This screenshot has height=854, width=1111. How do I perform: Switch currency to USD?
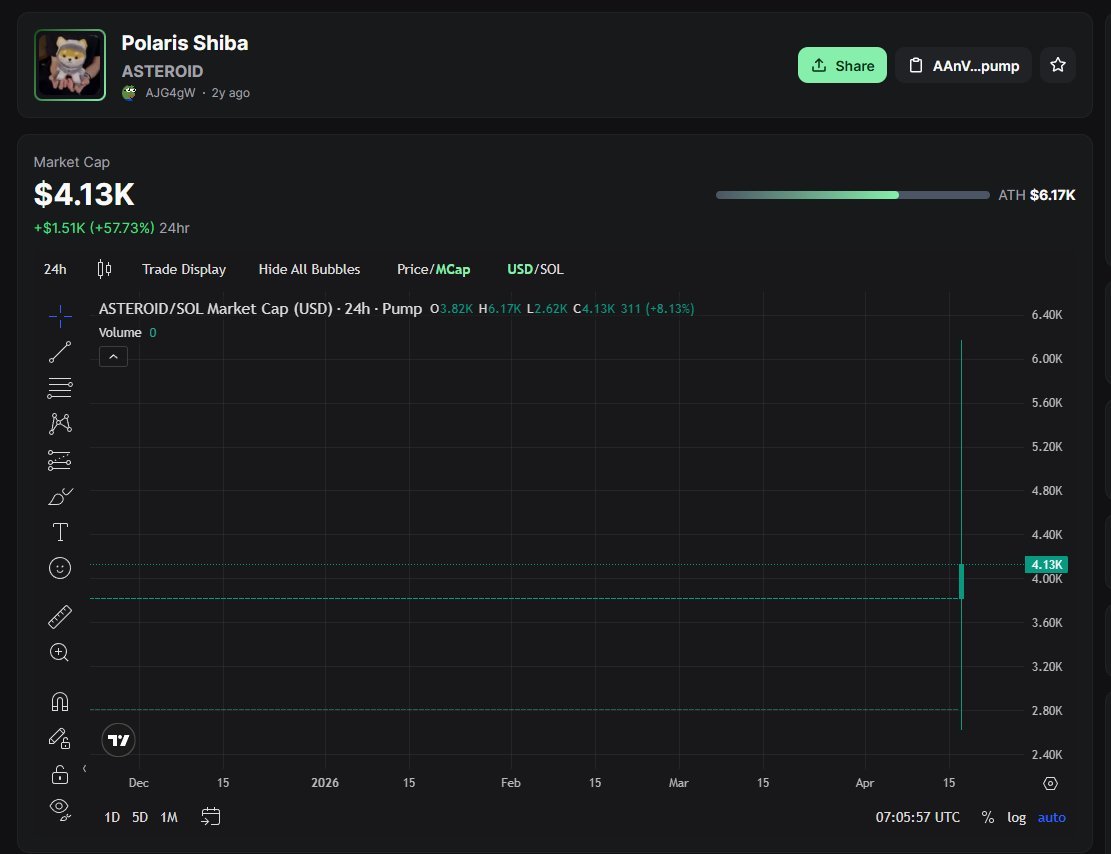click(x=519, y=269)
